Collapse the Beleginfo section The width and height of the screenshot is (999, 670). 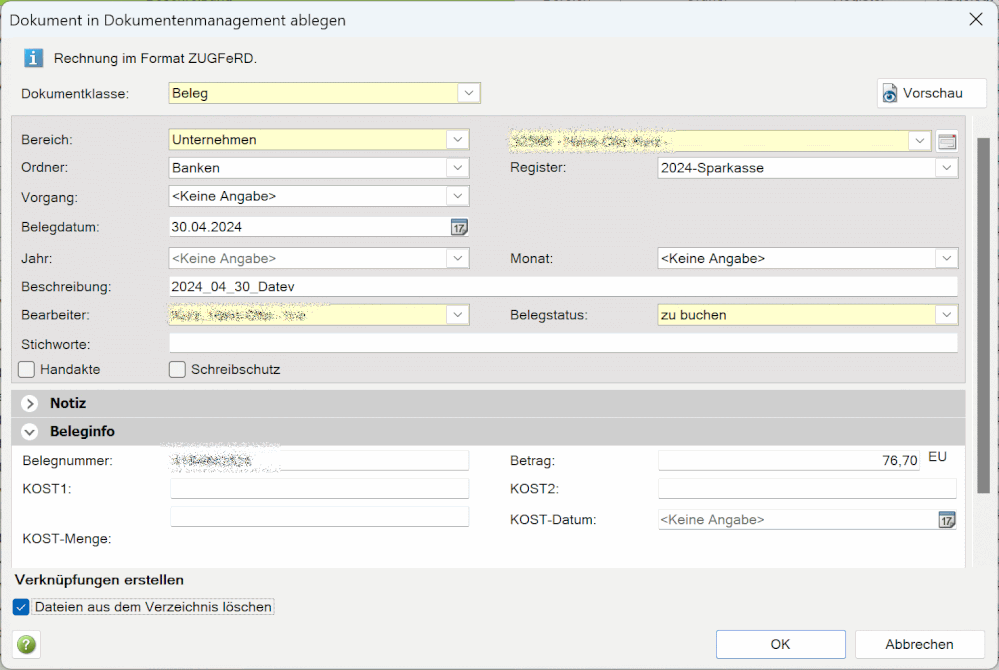[x=30, y=432]
